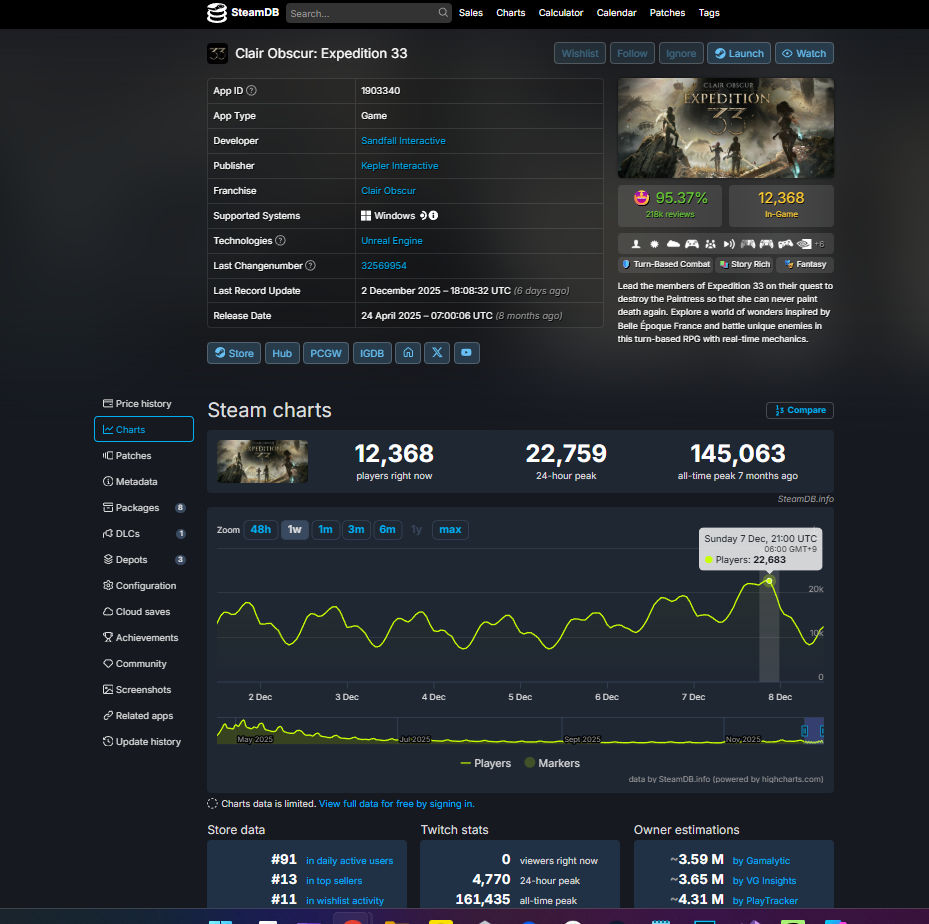Open the Metadata sidebar section
Screen dimensions: 929x924
pos(144,482)
